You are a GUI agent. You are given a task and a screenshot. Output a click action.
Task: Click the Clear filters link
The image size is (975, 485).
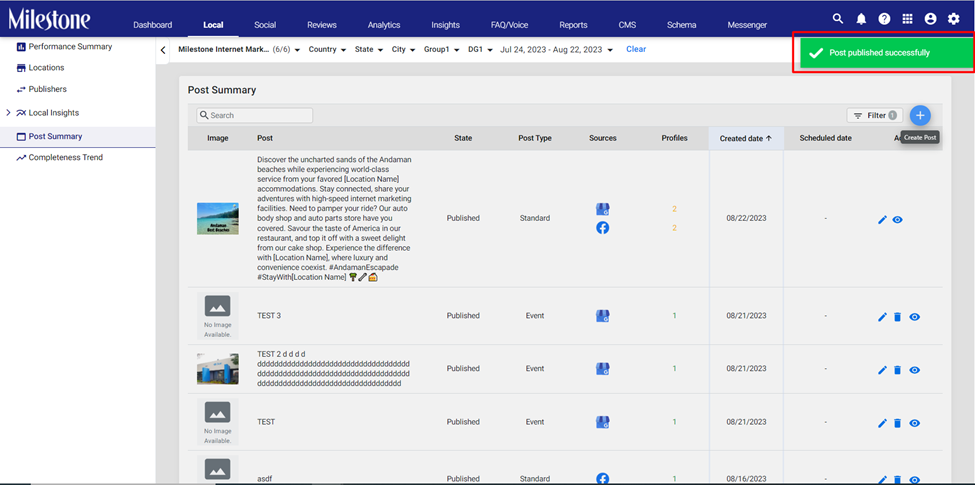[636, 49]
